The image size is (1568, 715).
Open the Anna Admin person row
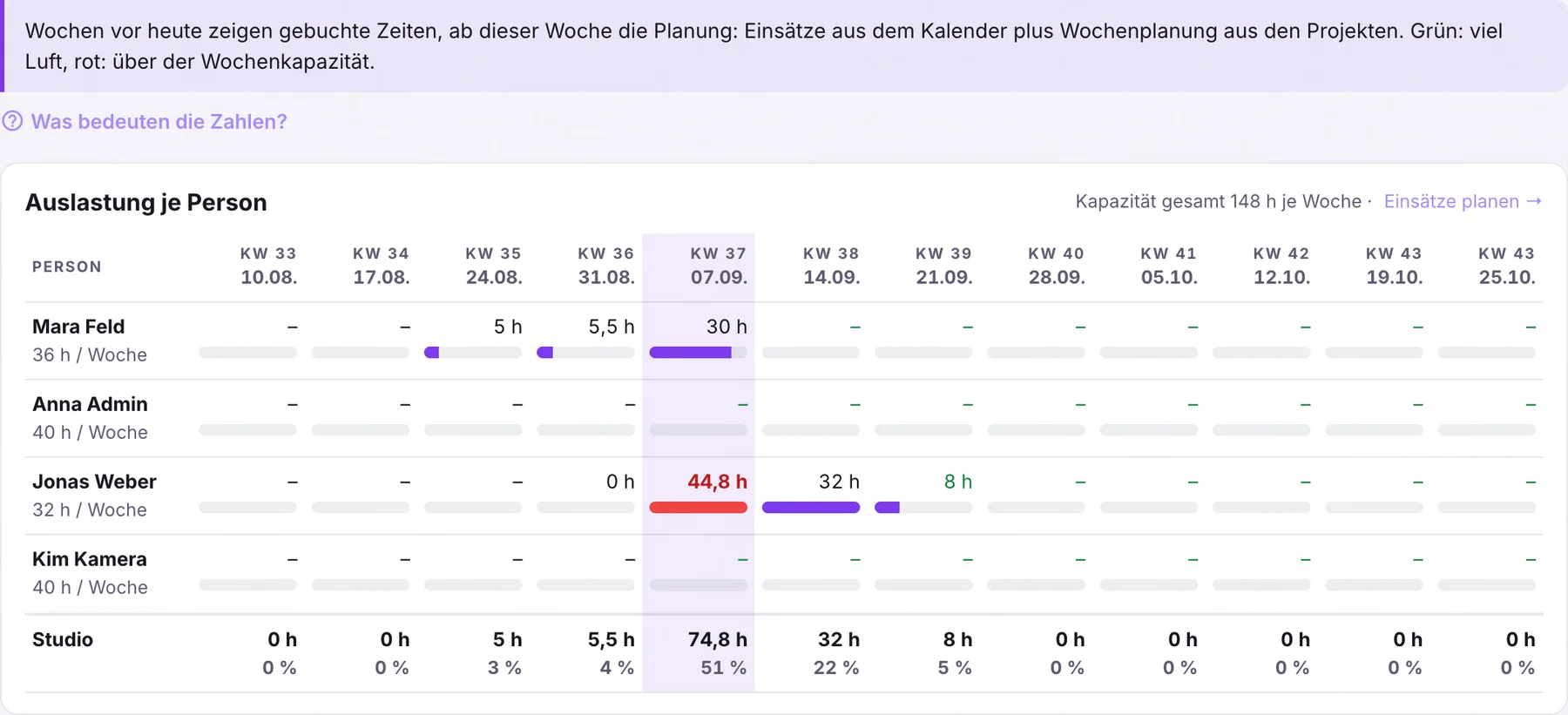point(784,418)
